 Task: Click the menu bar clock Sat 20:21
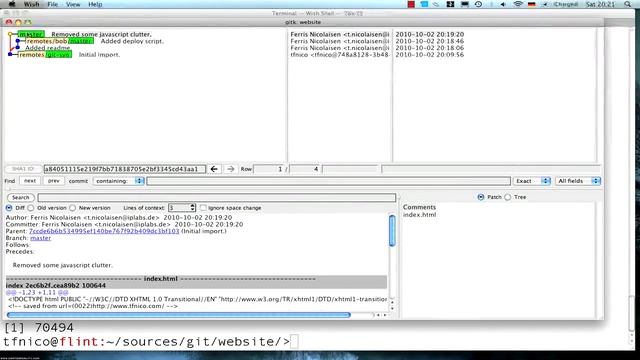(600, 4)
